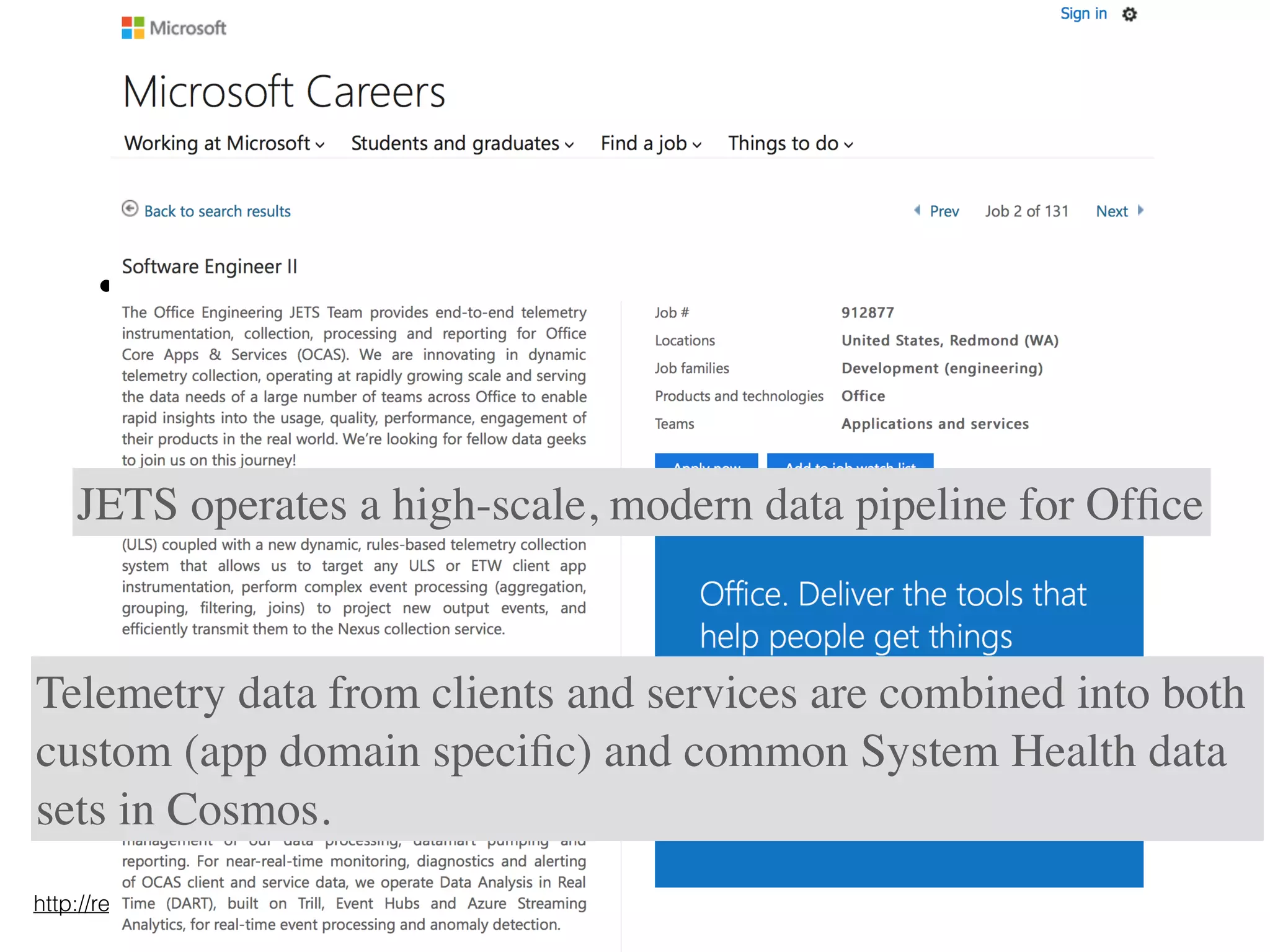
Task: Select United States, Redmond (WA) location
Action: coord(949,340)
